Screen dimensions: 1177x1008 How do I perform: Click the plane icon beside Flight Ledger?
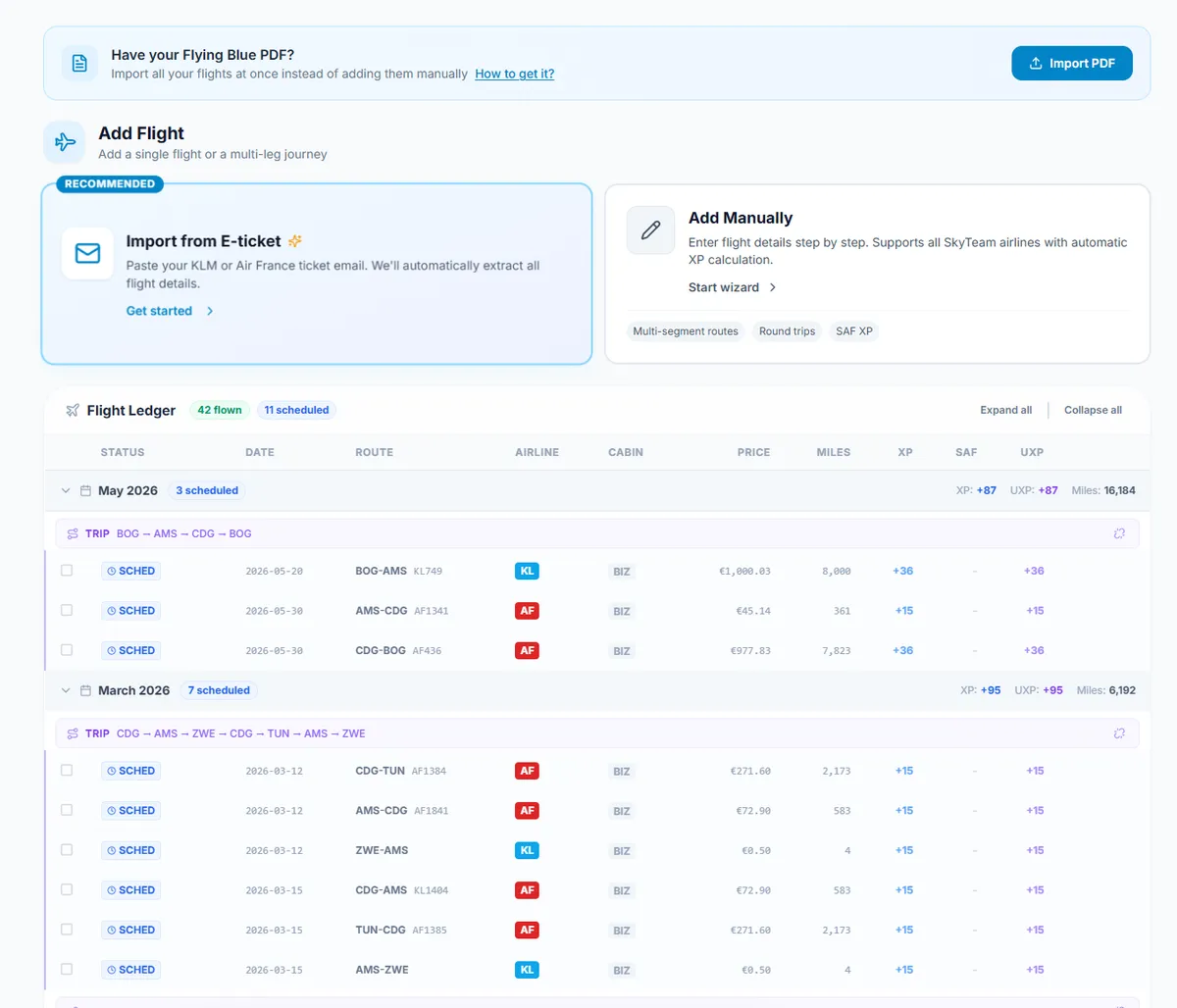(x=72, y=410)
